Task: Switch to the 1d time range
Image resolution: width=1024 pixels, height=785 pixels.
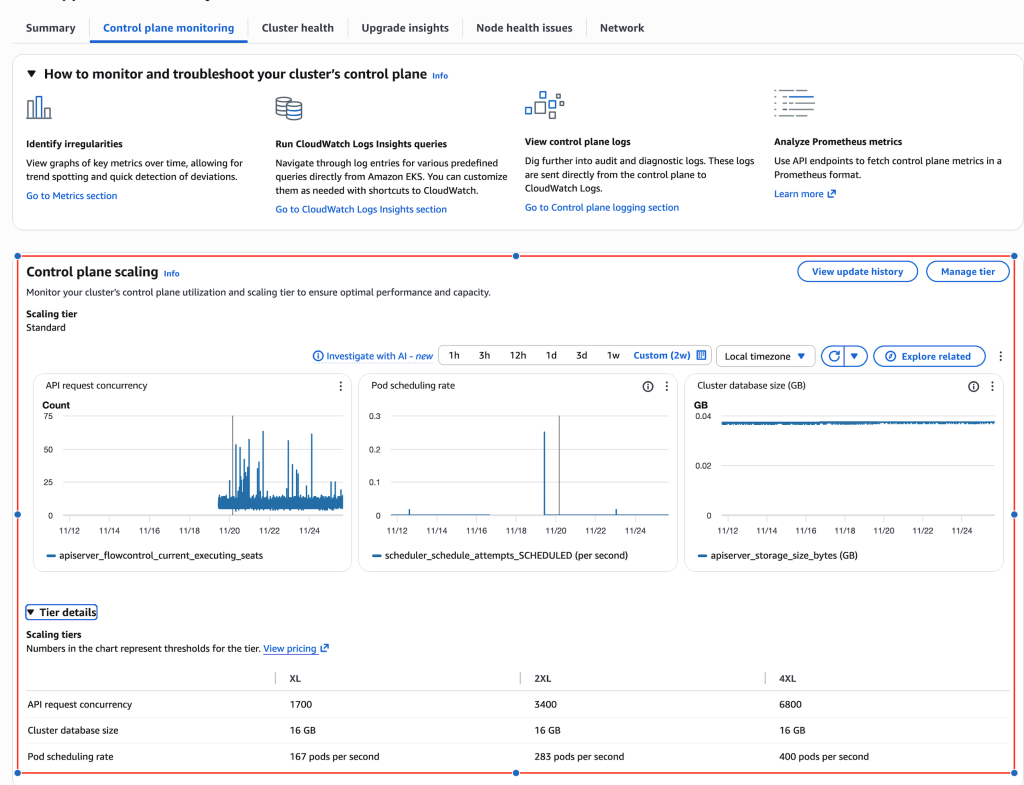Action: [x=550, y=355]
